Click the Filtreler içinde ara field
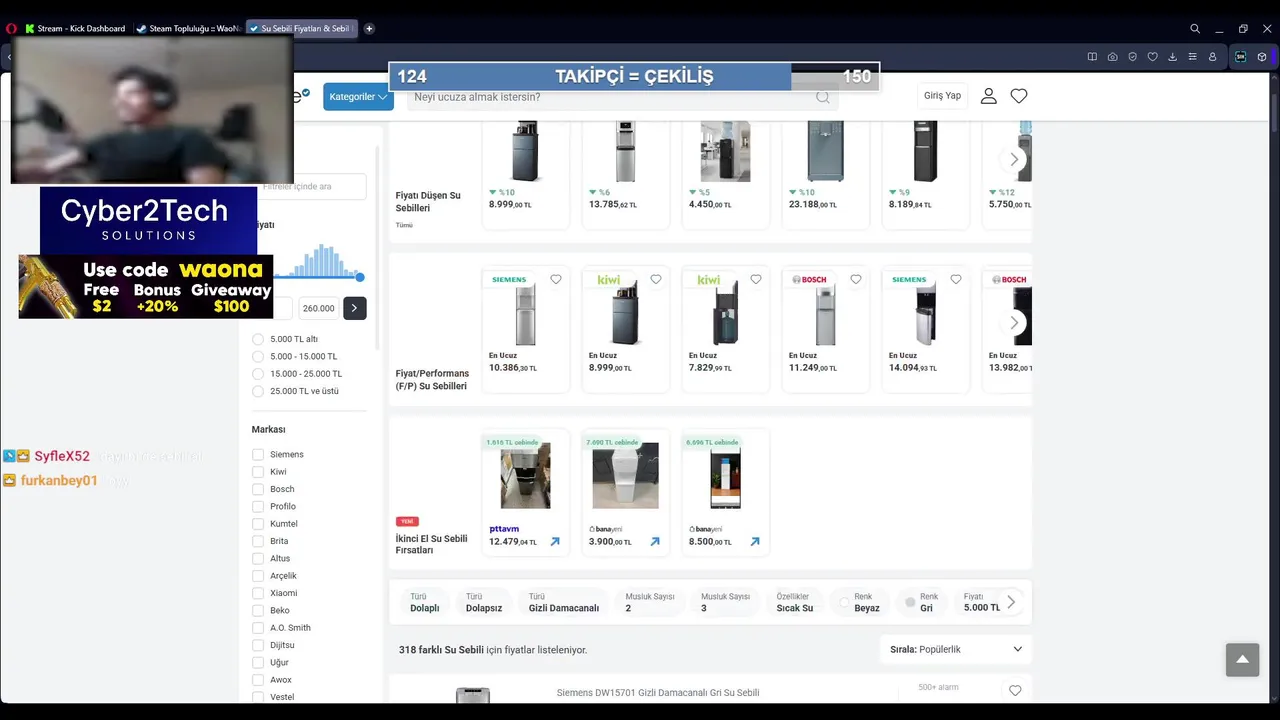The height and width of the screenshot is (720, 1280). pos(311,186)
